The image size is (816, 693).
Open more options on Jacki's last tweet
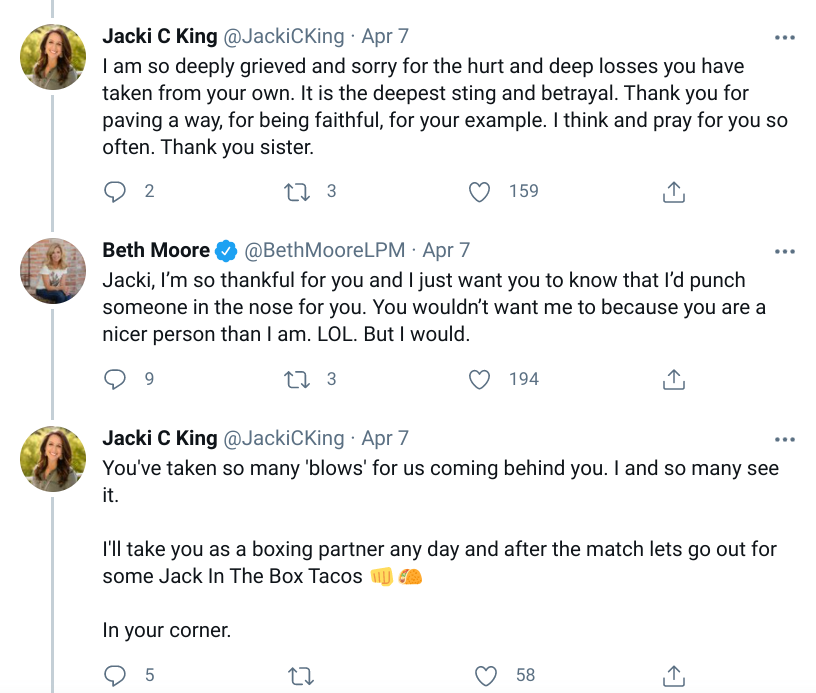pyautogui.click(x=785, y=439)
